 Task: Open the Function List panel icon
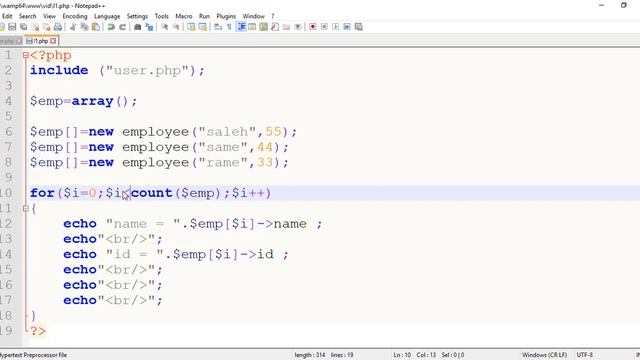click(x=275, y=27)
